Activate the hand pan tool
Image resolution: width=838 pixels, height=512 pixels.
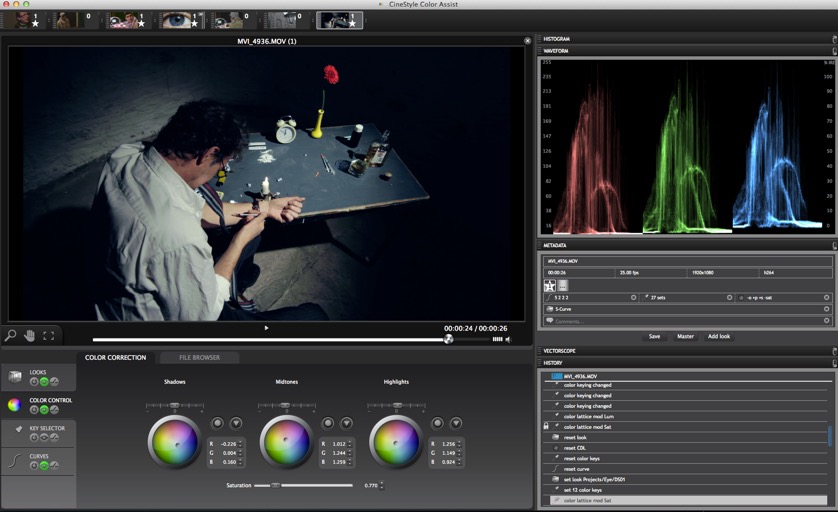[x=29, y=336]
